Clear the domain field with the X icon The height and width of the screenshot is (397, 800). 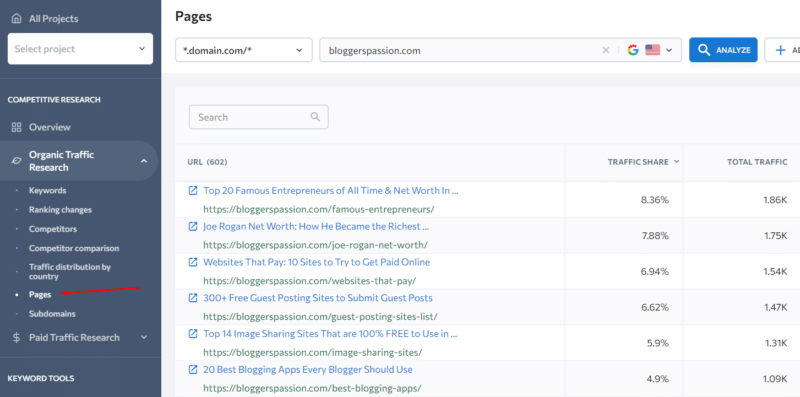click(x=606, y=50)
